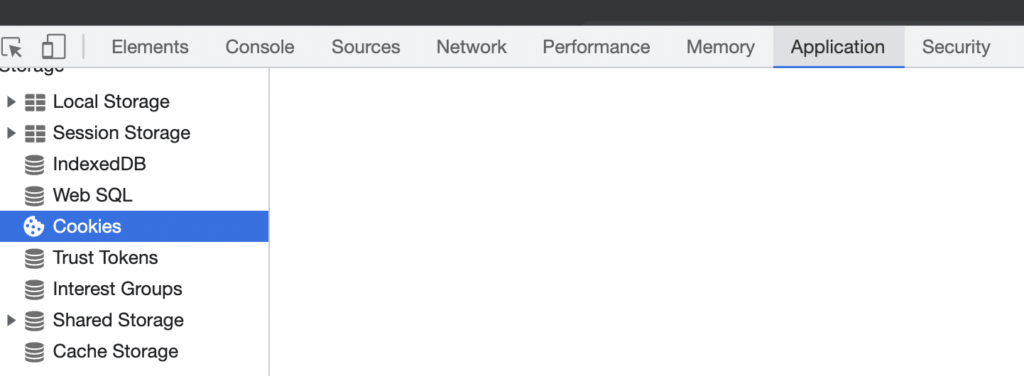Click the Web SQL database icon
Screen dimensions: 1024x376
pyautogui.click(x=34, y=196)
